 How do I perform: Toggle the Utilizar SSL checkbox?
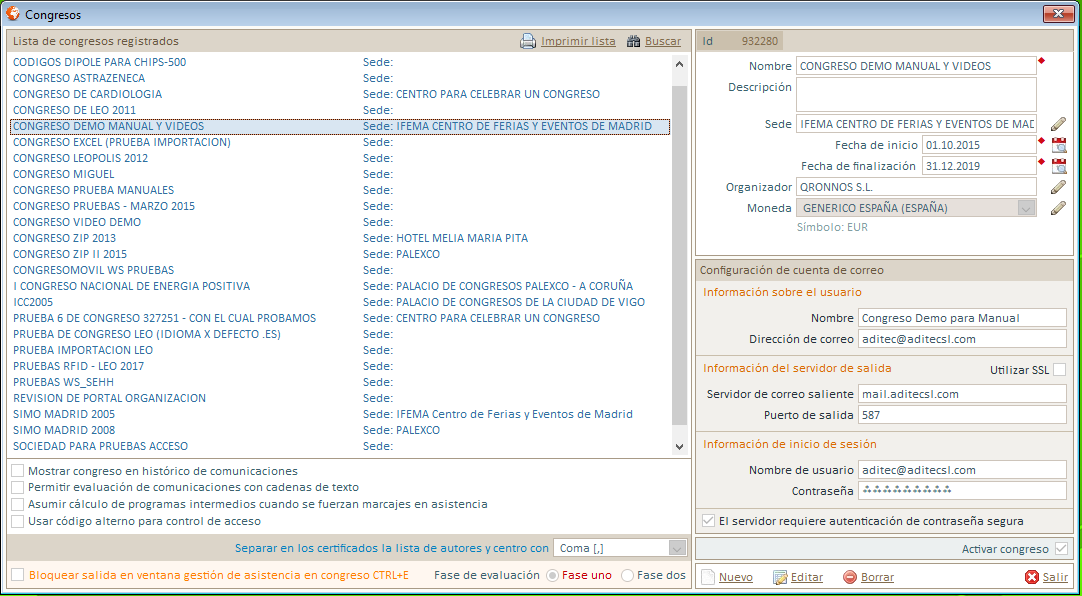(1059, 370)
